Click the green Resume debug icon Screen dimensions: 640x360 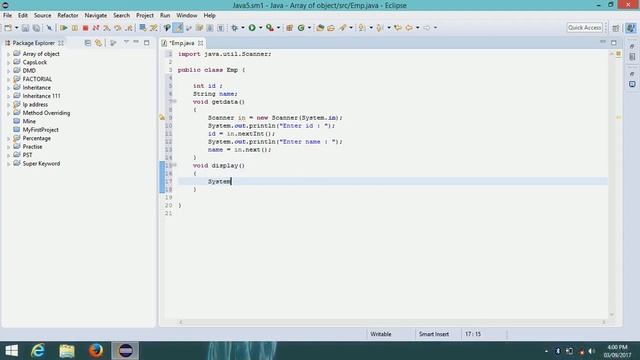pyautogui.click(x=64, y=28)
